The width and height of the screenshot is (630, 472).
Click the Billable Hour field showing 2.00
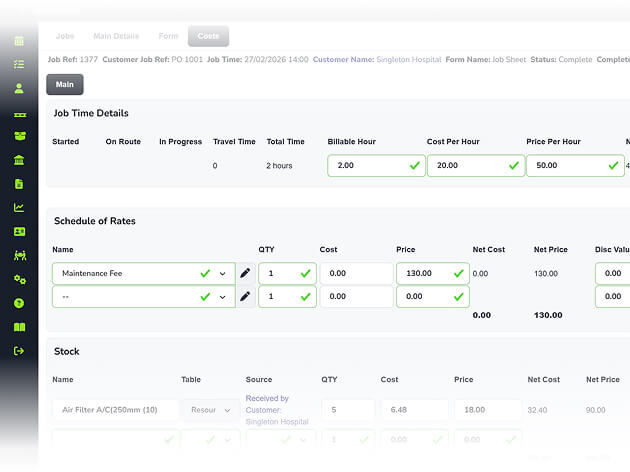(376, 166)
